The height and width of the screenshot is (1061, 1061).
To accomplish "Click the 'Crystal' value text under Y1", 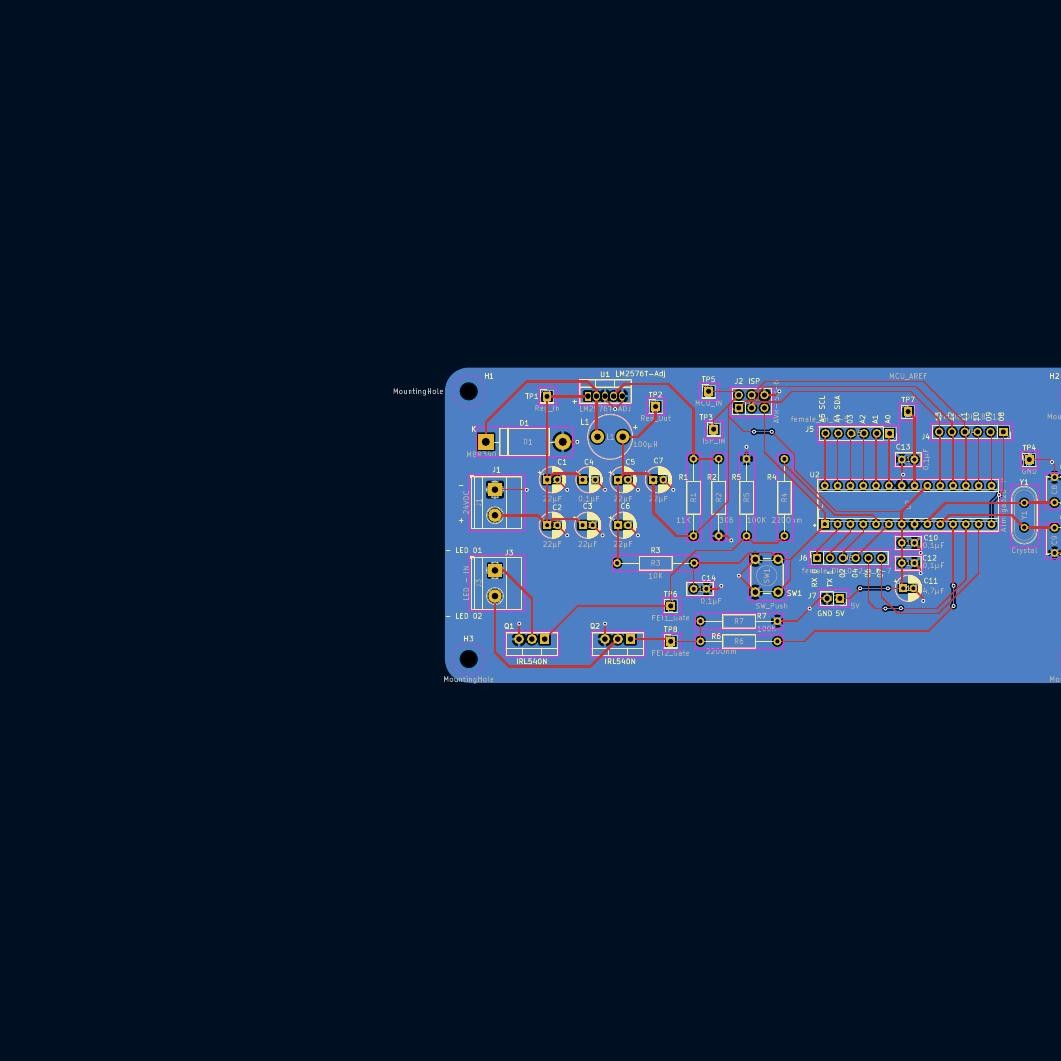I will pyautogui.click(x=1024, y=550).
